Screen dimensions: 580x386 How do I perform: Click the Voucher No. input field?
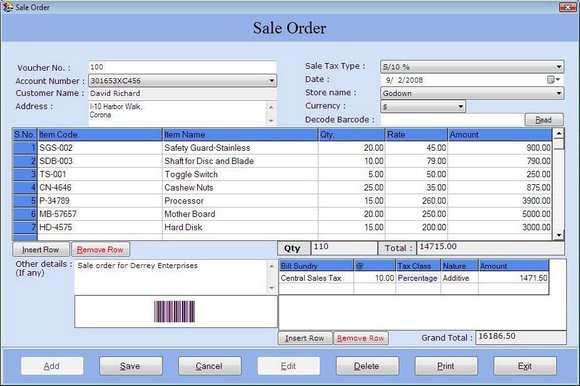tap(182, 67)
